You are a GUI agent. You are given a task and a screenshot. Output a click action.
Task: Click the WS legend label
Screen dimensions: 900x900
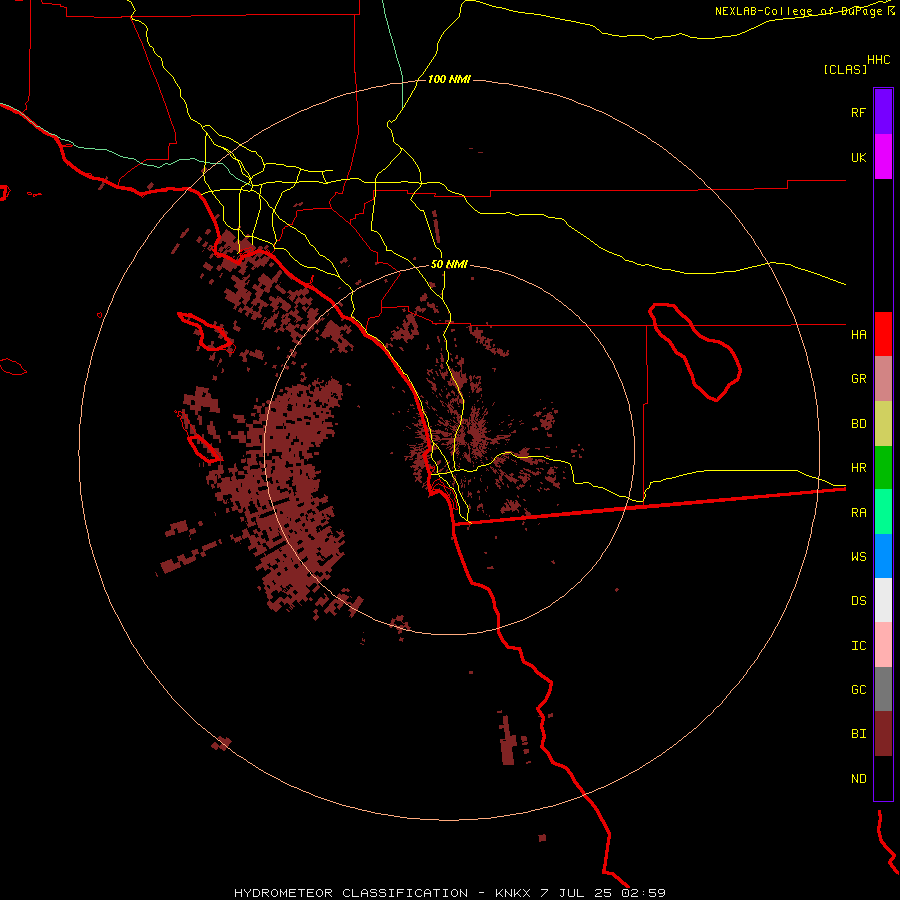pos(858,556)
